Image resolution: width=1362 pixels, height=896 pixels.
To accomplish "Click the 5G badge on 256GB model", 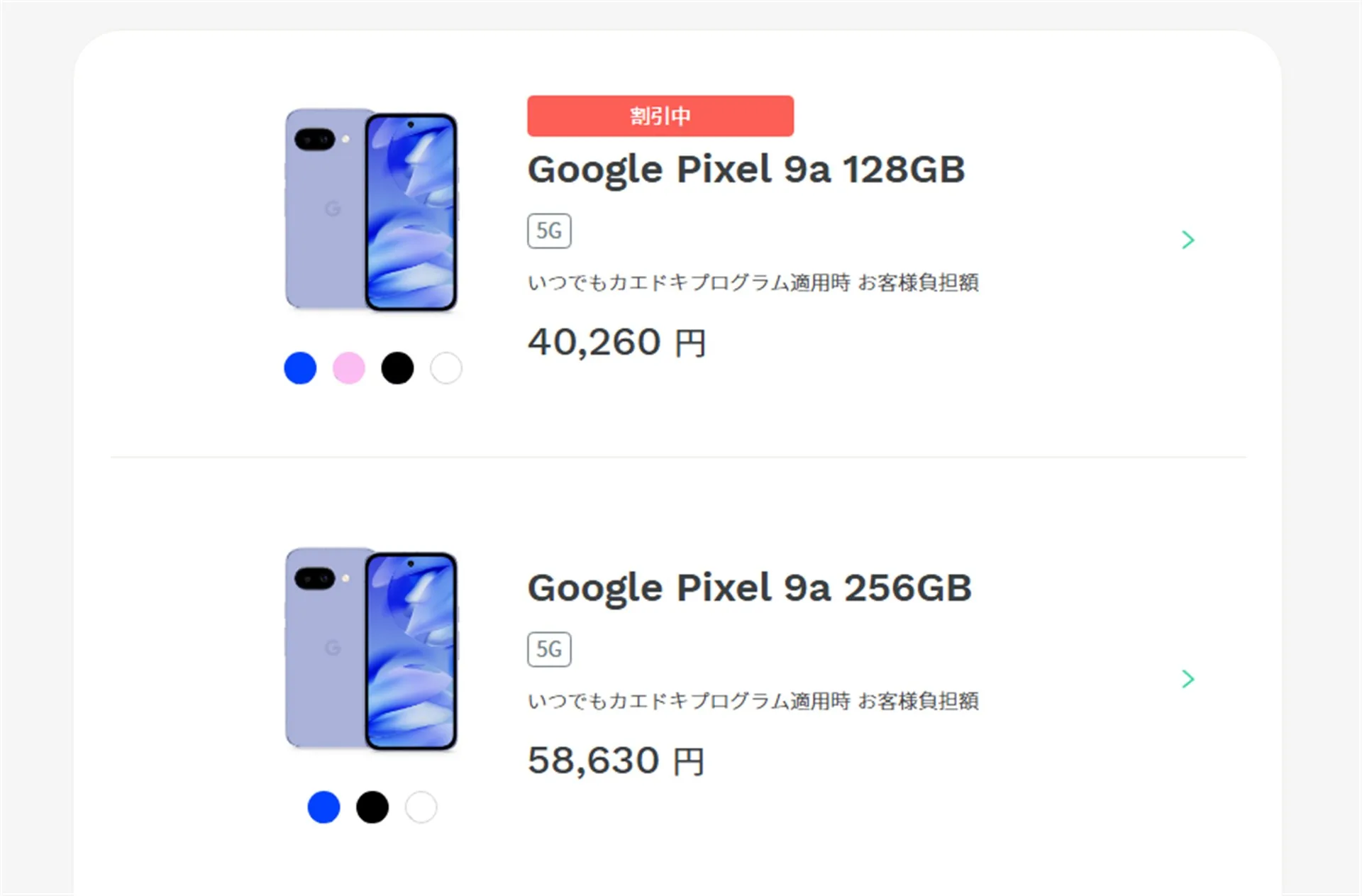I will (x=549, y=649).
